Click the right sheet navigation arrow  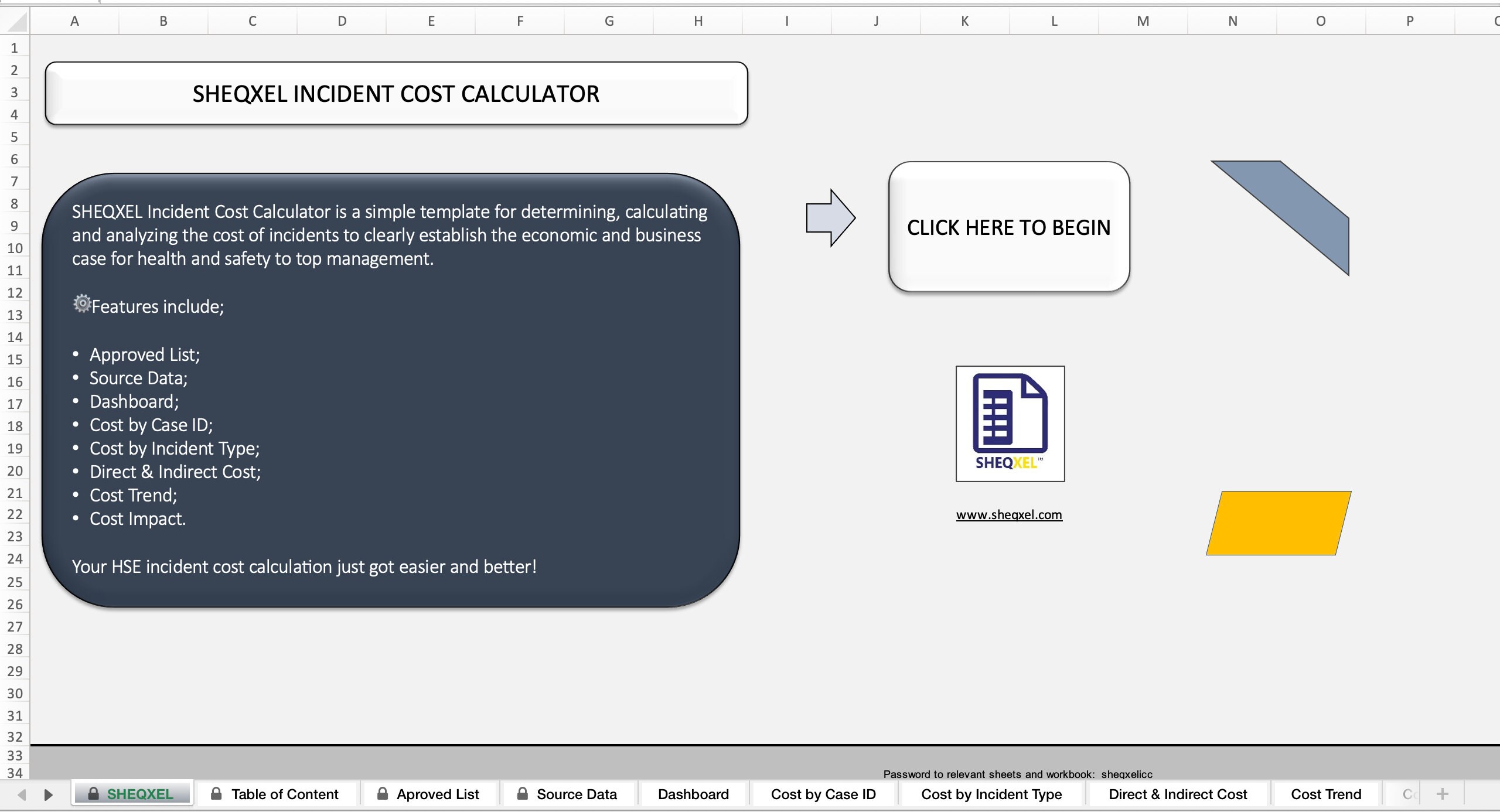click(48, 794)
